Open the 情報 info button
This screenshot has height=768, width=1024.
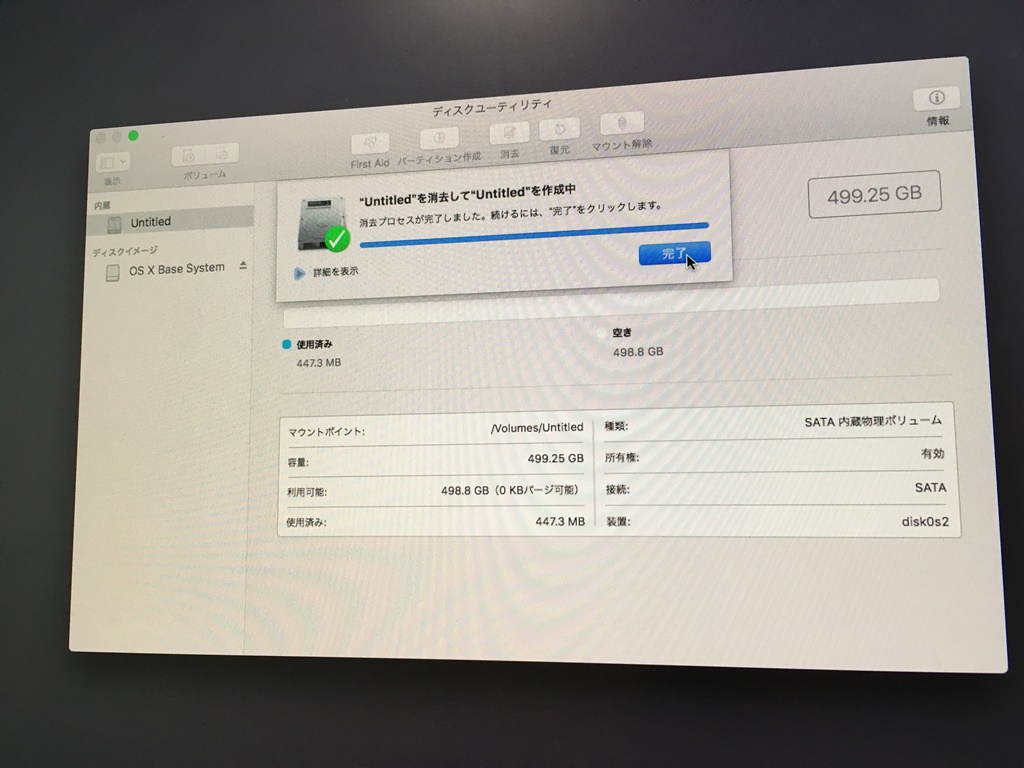click(x=936, y=98)
